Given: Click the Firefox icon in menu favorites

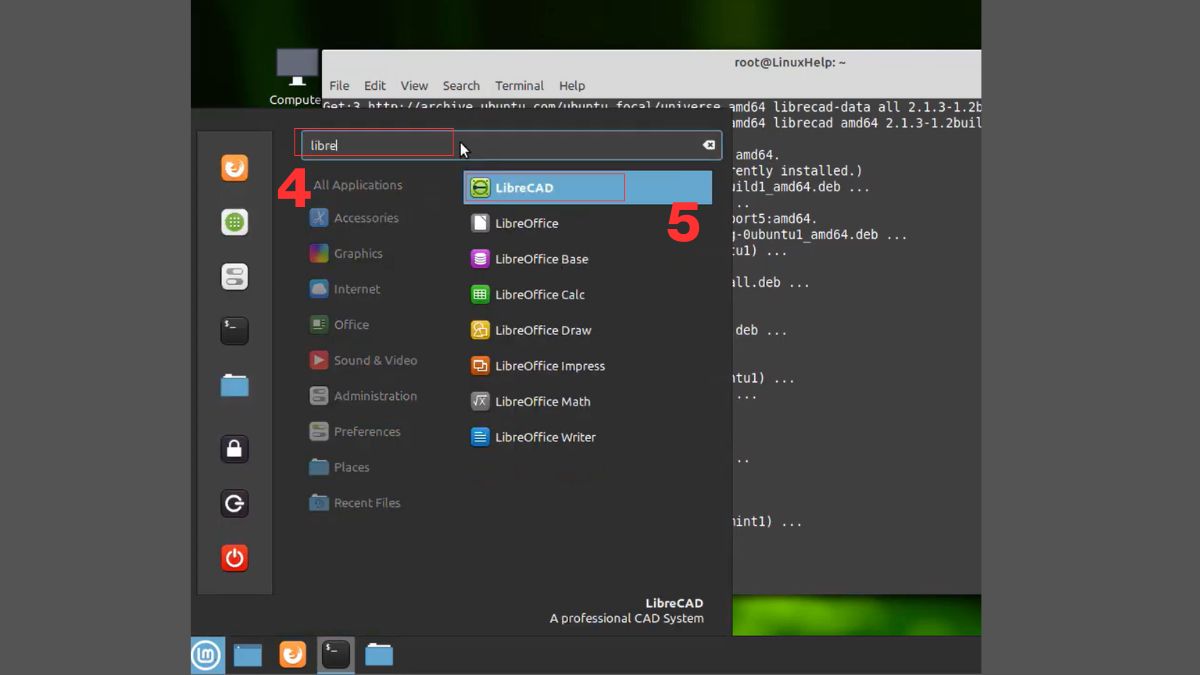Looking at the screenshot, I should click(235, 168).
